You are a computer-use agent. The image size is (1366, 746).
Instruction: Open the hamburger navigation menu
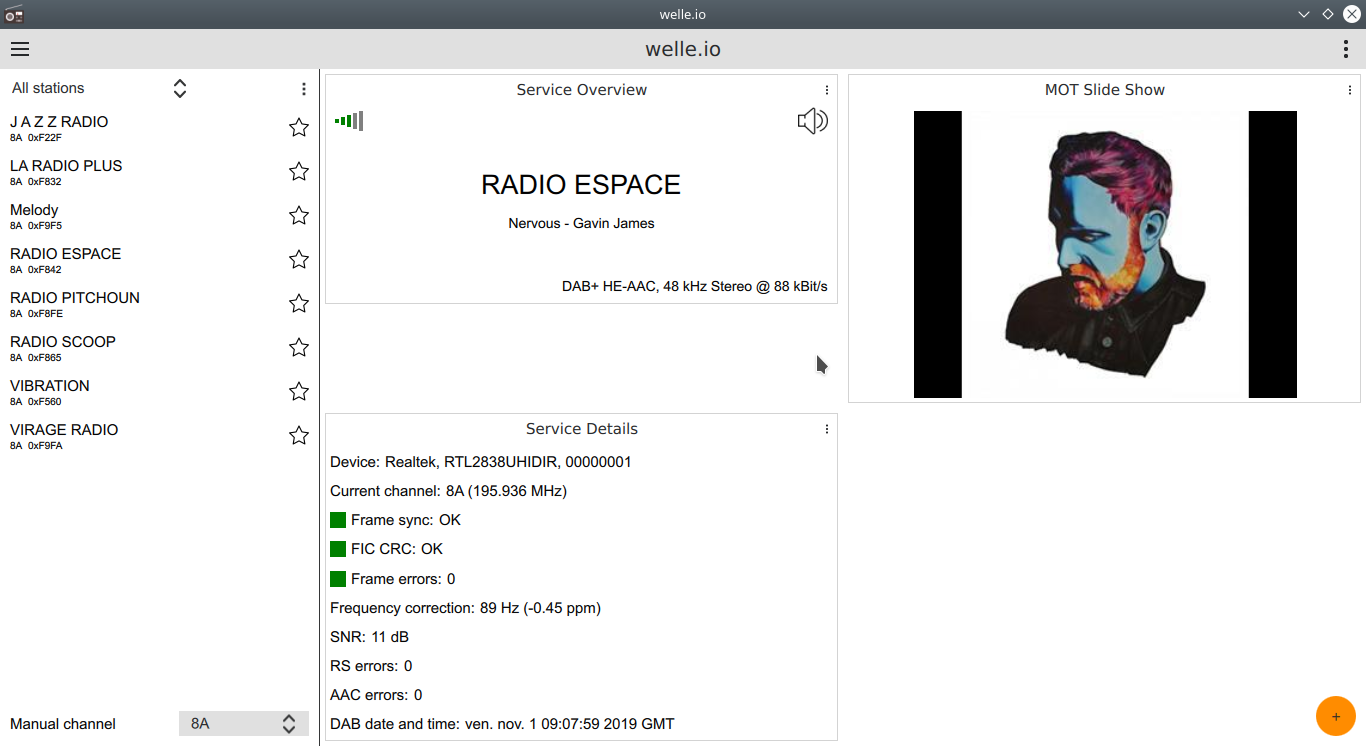pos(20,49)
